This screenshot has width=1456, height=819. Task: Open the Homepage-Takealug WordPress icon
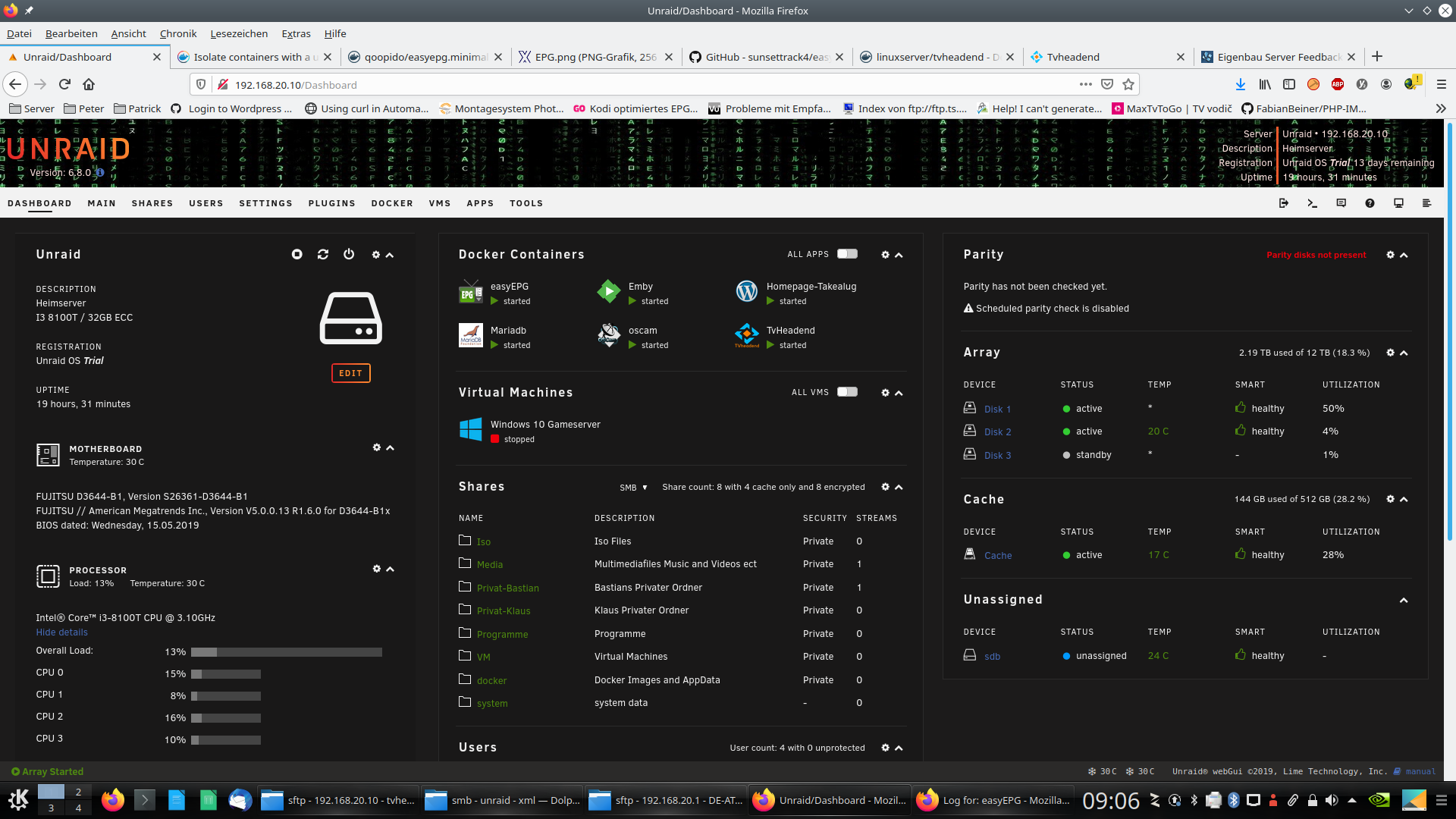(x=747, y=292)
